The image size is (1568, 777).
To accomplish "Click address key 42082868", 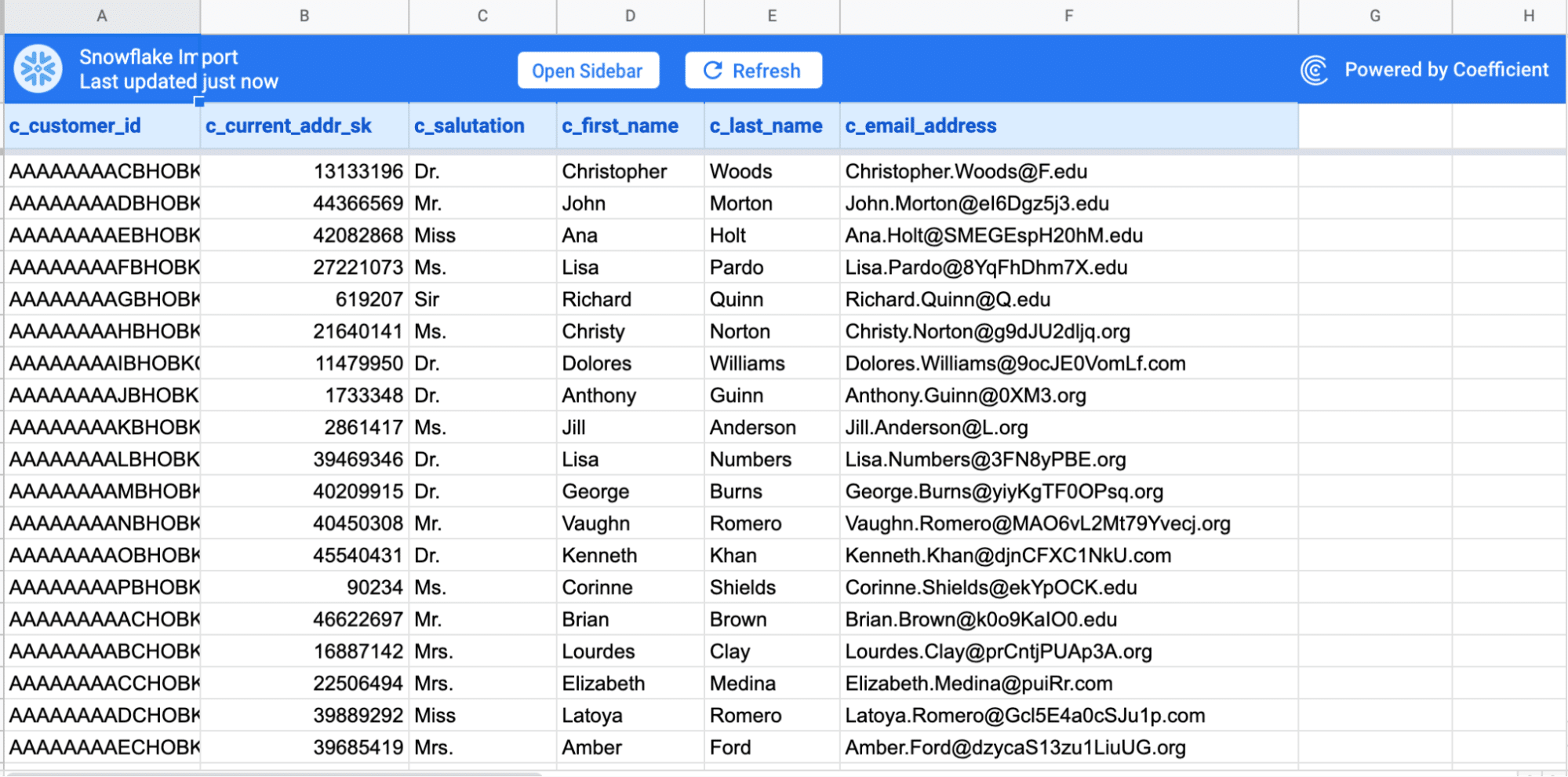I will point(304,235).
